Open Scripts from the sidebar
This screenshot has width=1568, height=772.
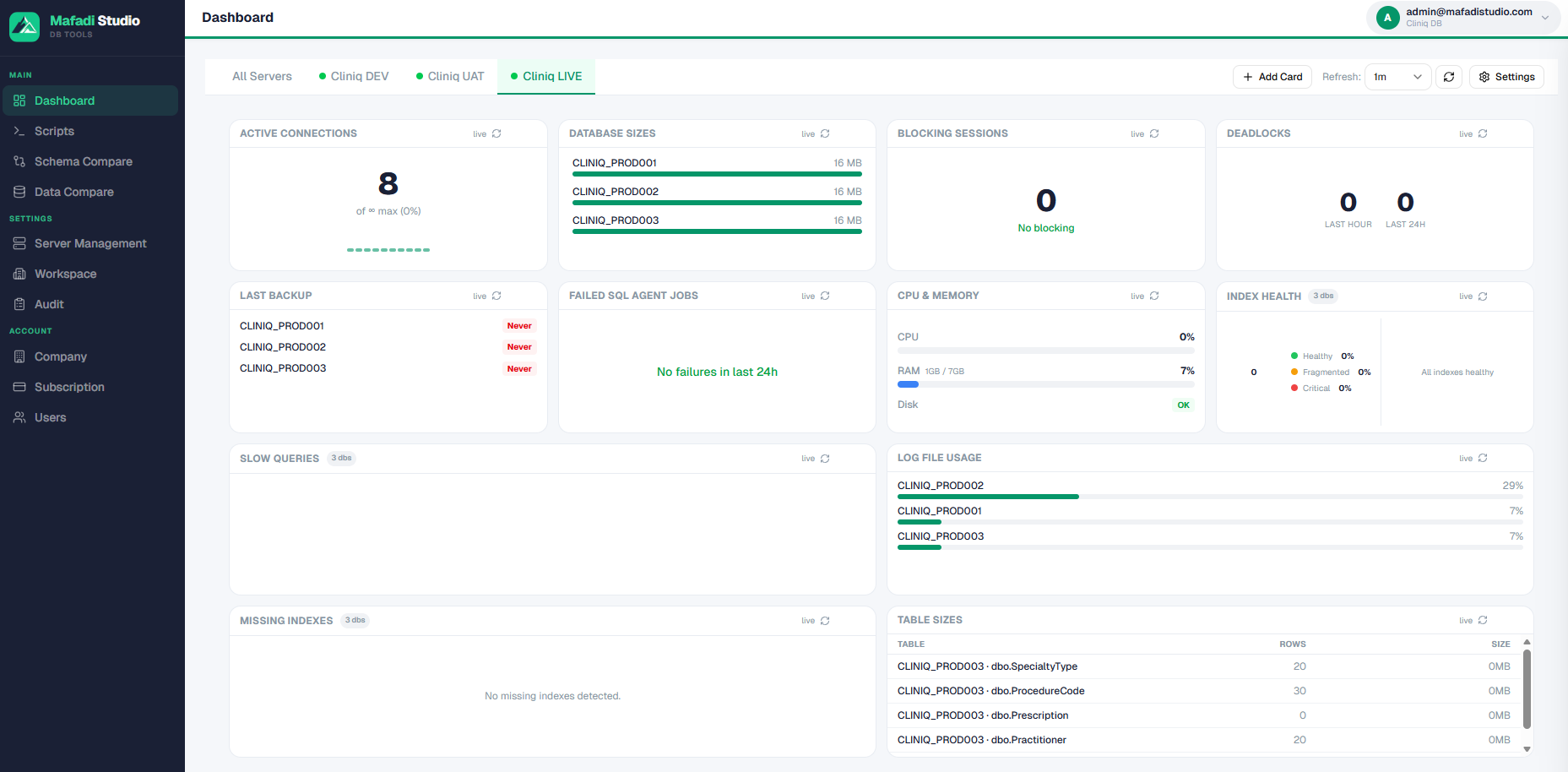(90, 131)
